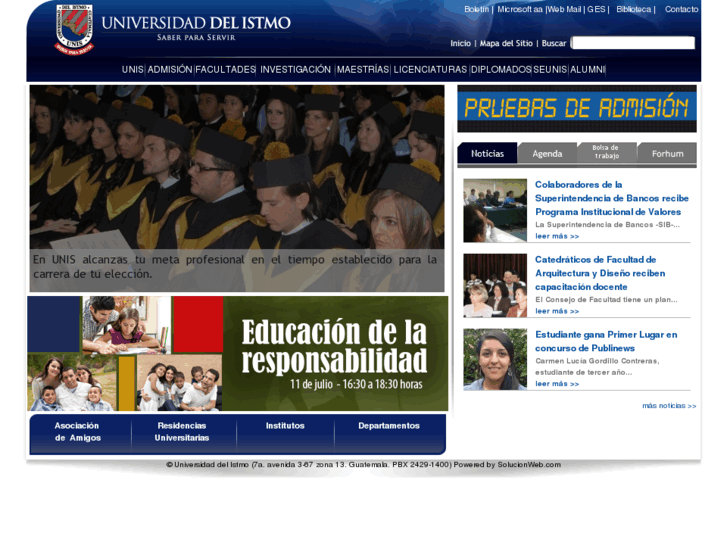This screenshot has width=727, height=545.
Task: Open the MAESTRÍAS menu
Action: point(363,70)
